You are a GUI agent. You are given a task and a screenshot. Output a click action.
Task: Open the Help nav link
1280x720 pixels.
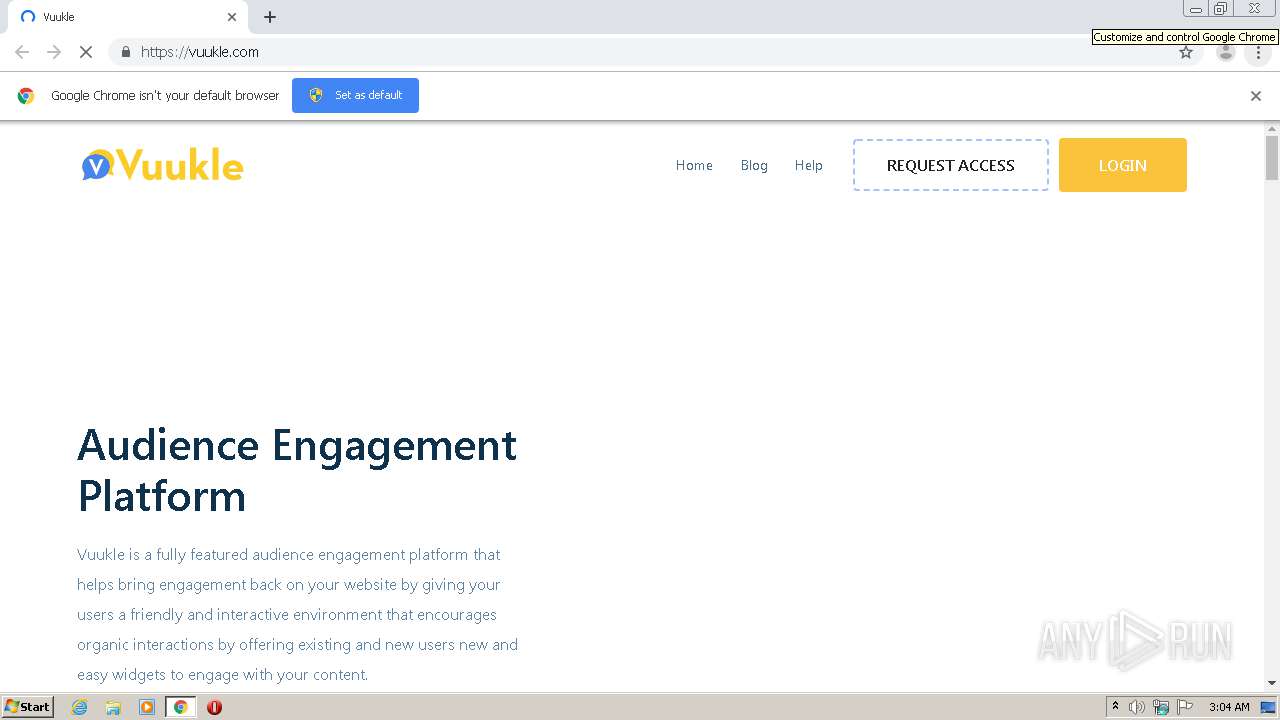[x=808, y=165]
